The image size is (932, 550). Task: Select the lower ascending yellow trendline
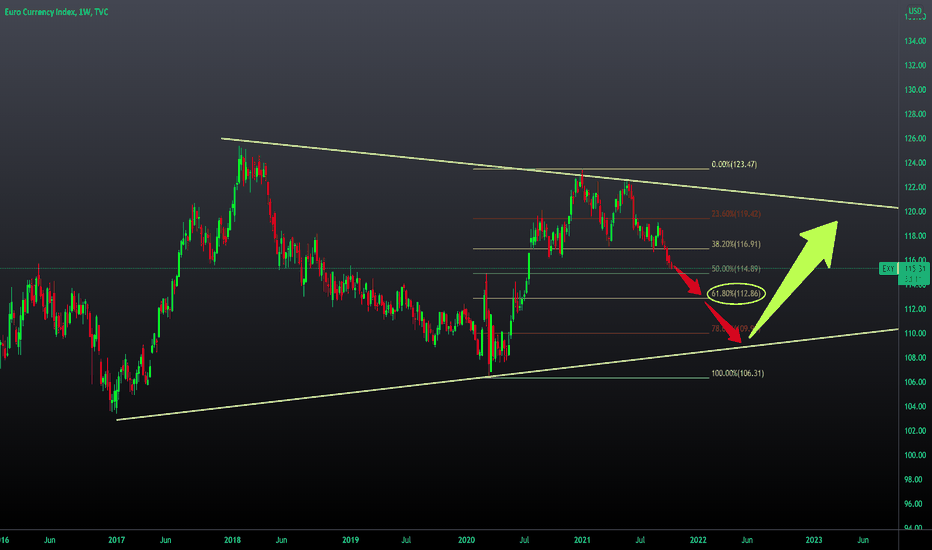(x=507, y=375)
